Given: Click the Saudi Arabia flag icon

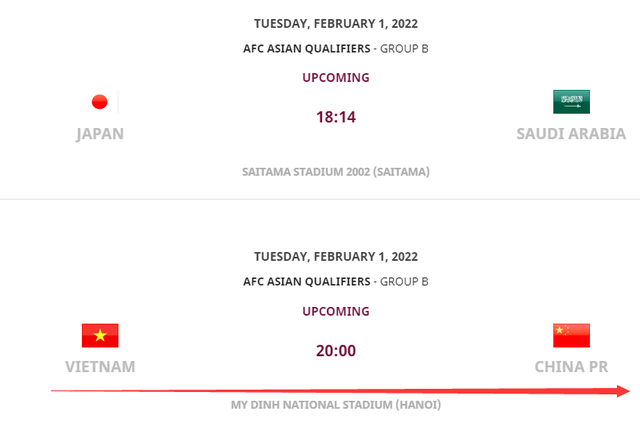Looking at the screenshot, I should (571, 101).
